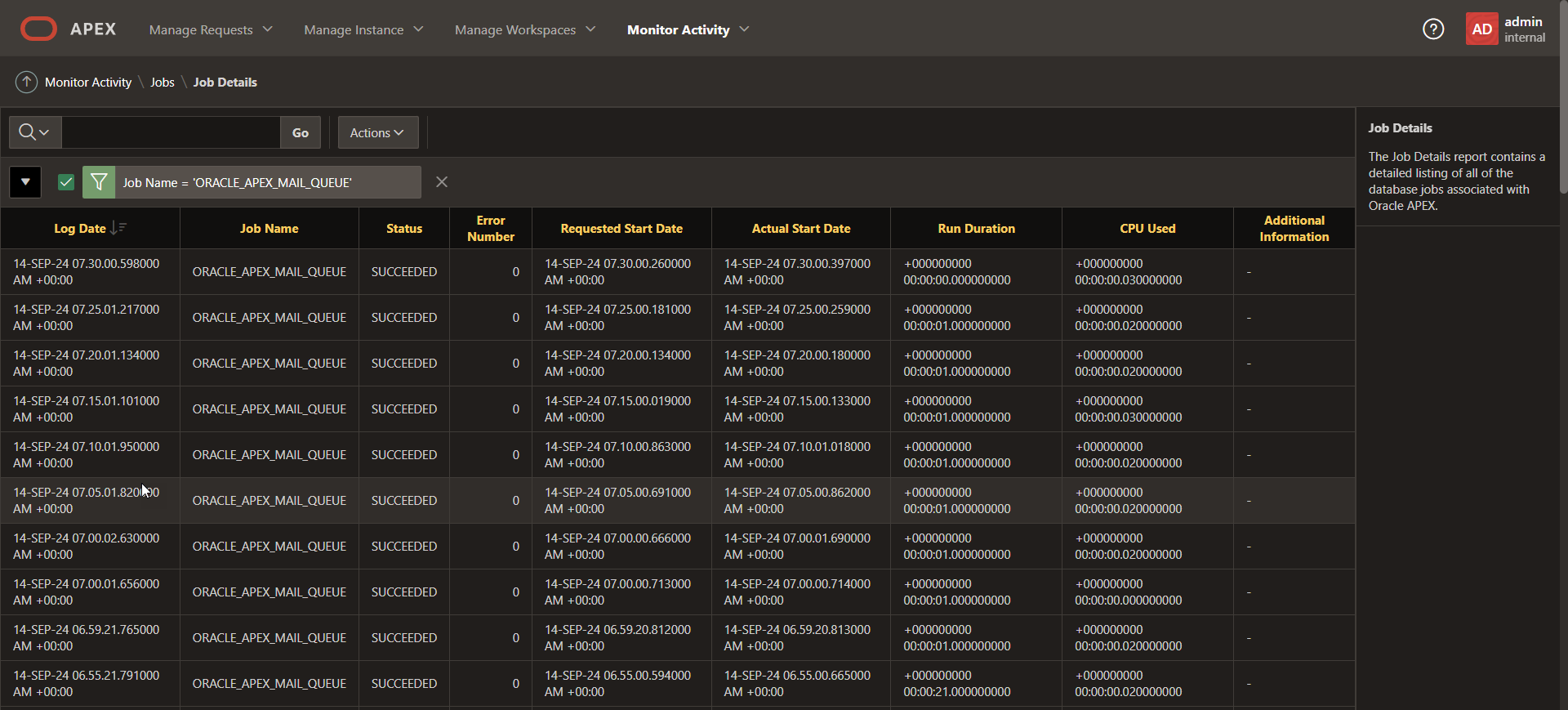Click the green filter funnel icon
The height and width of the screenshot is (710, 1568).
coord(99,182)
